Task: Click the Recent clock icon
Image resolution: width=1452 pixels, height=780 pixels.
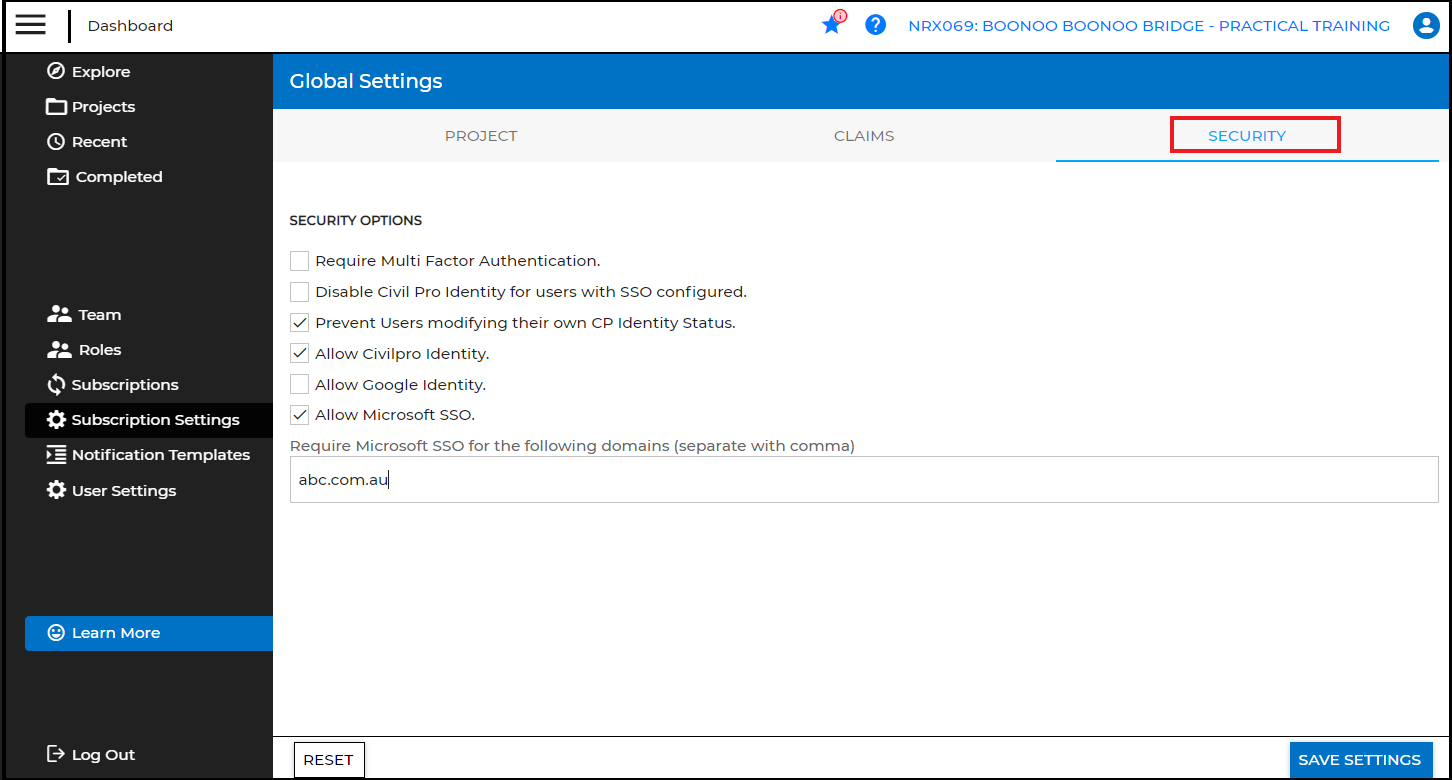Action: (56, 142)
